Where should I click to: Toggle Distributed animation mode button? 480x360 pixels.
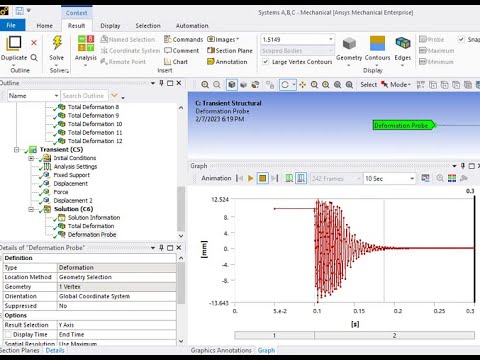(x=289, y=179)
